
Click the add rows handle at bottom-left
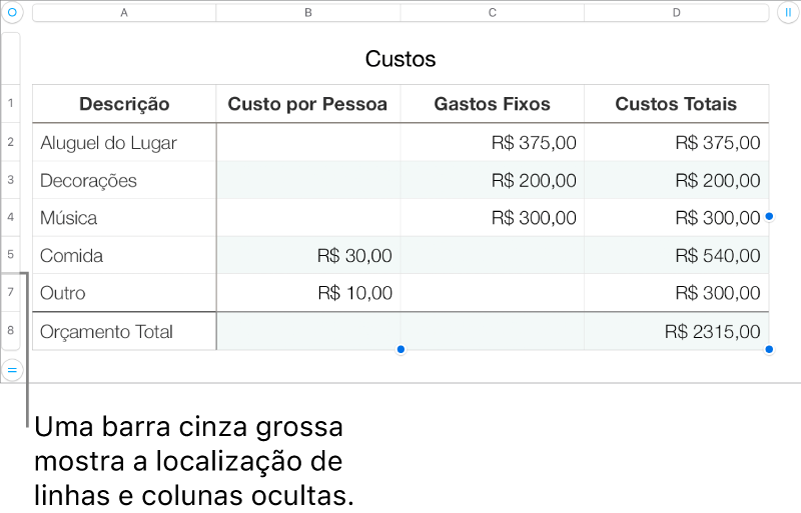click(x=12, y=370)
